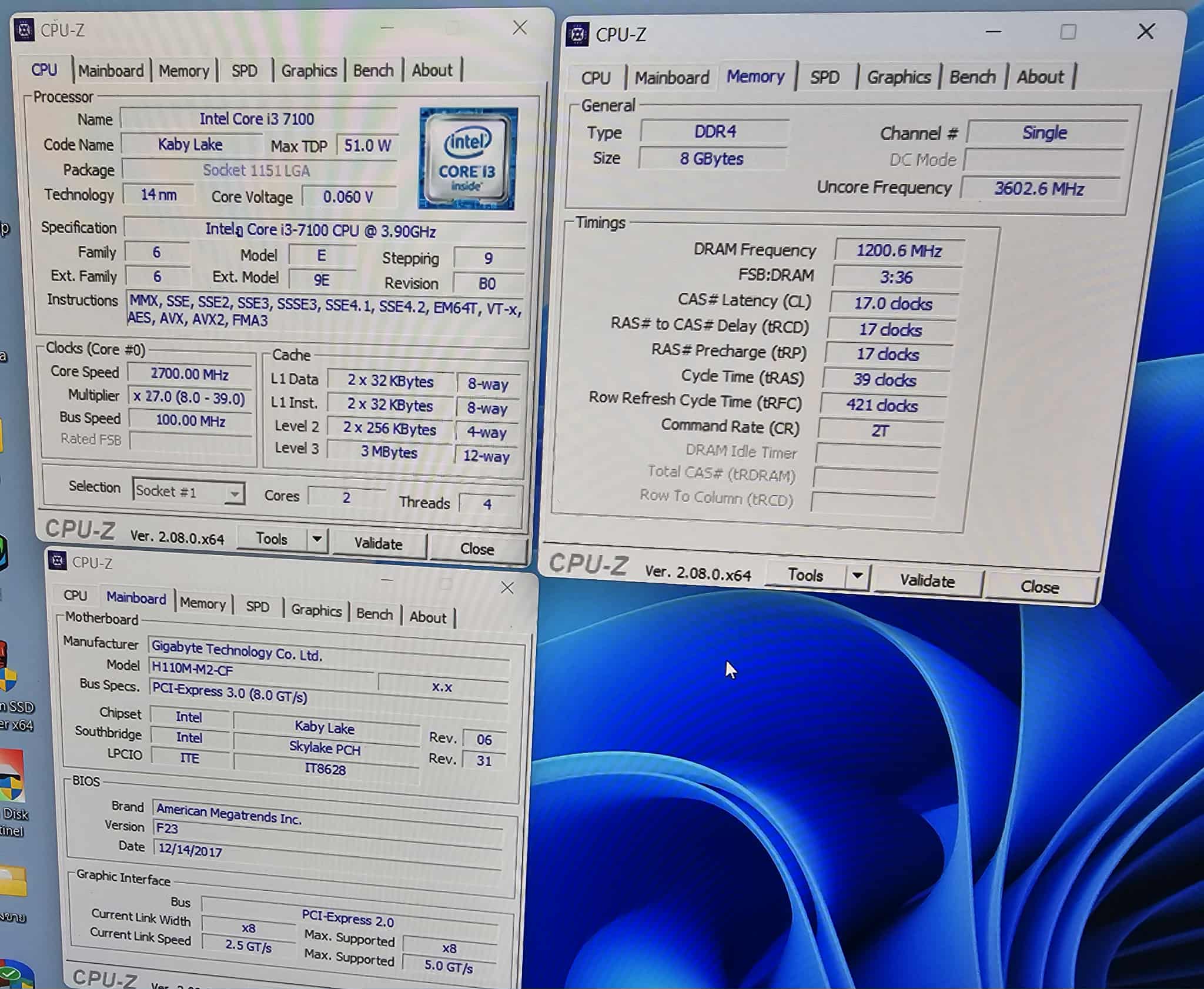
Task: Click Tools button in Memory window
Action: [x=805, y=574]
